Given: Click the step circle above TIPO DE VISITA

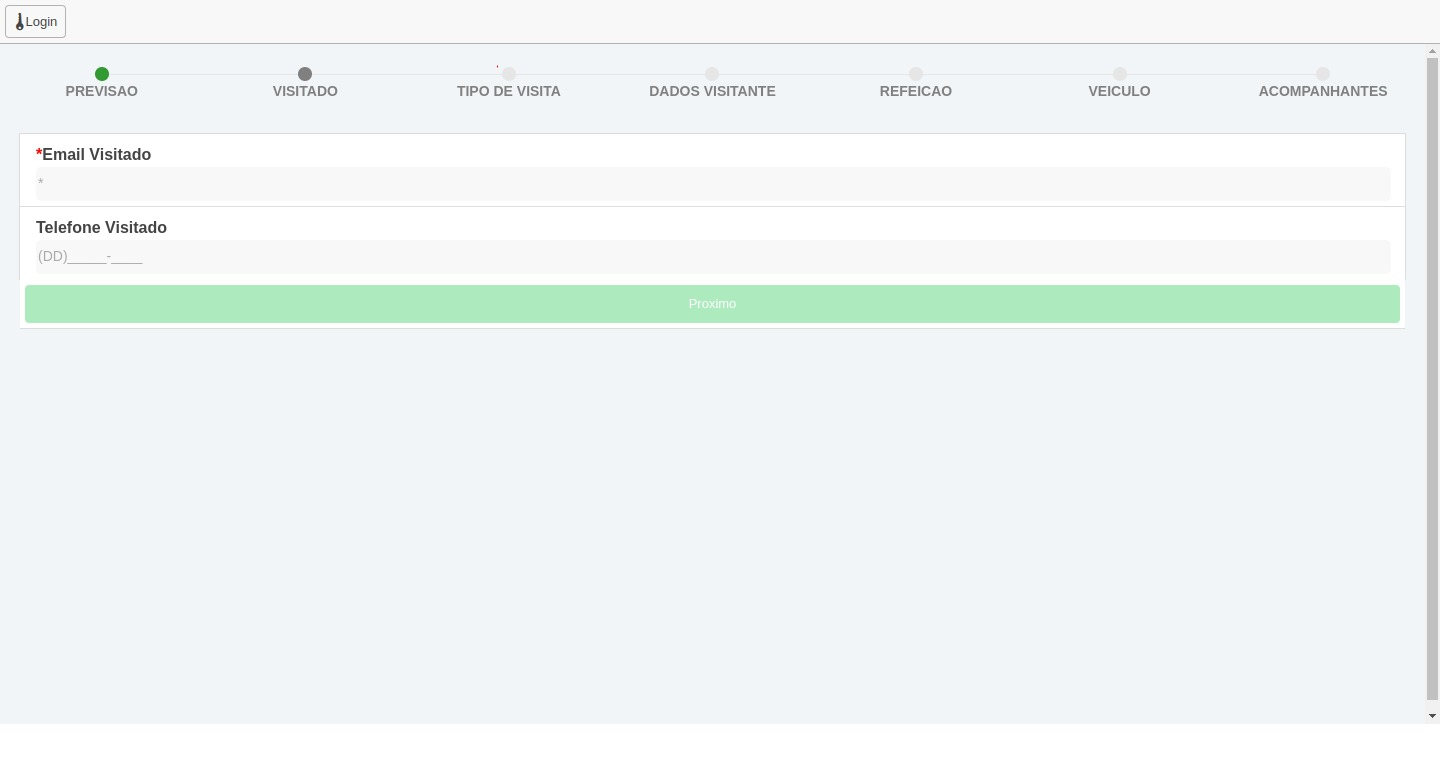Looking at the screenshot, I should pos(509,74).
